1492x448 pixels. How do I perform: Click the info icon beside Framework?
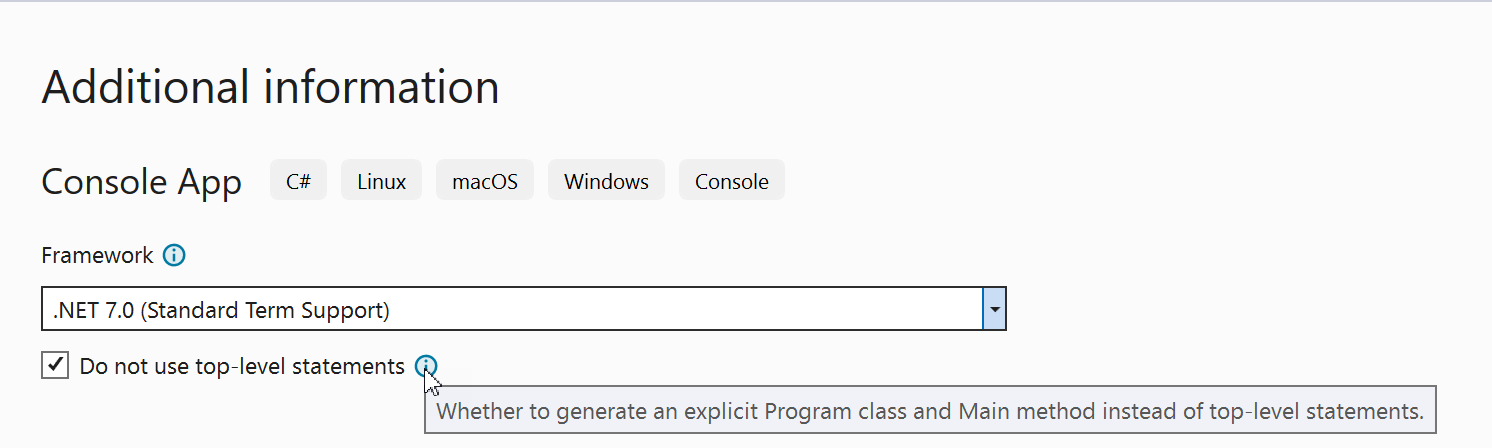click(174, 256)
